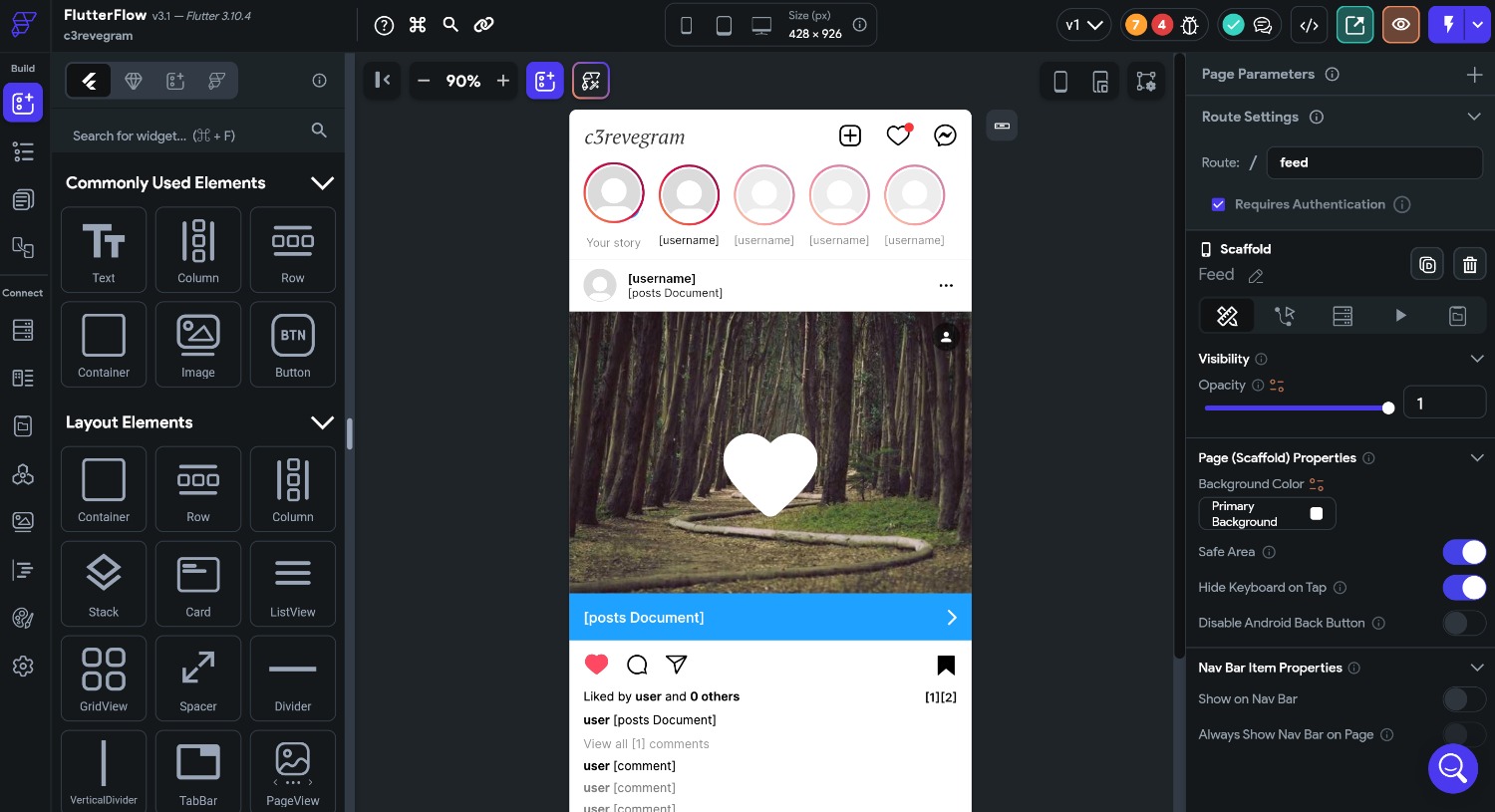Select the Image widget element
This screenshot has height=812, width=1495.
(x=198, y=344)
